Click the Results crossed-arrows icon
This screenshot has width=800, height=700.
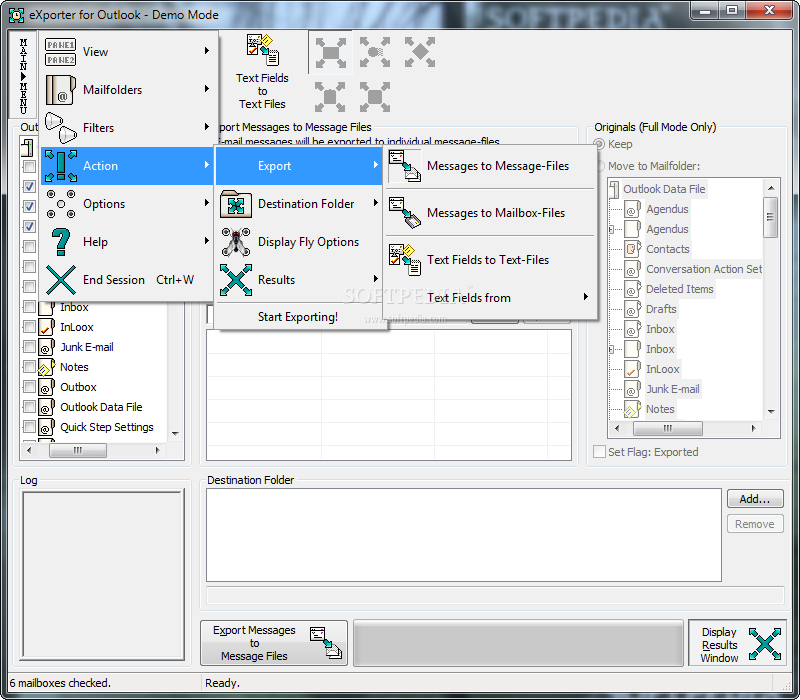click(235, 280)
